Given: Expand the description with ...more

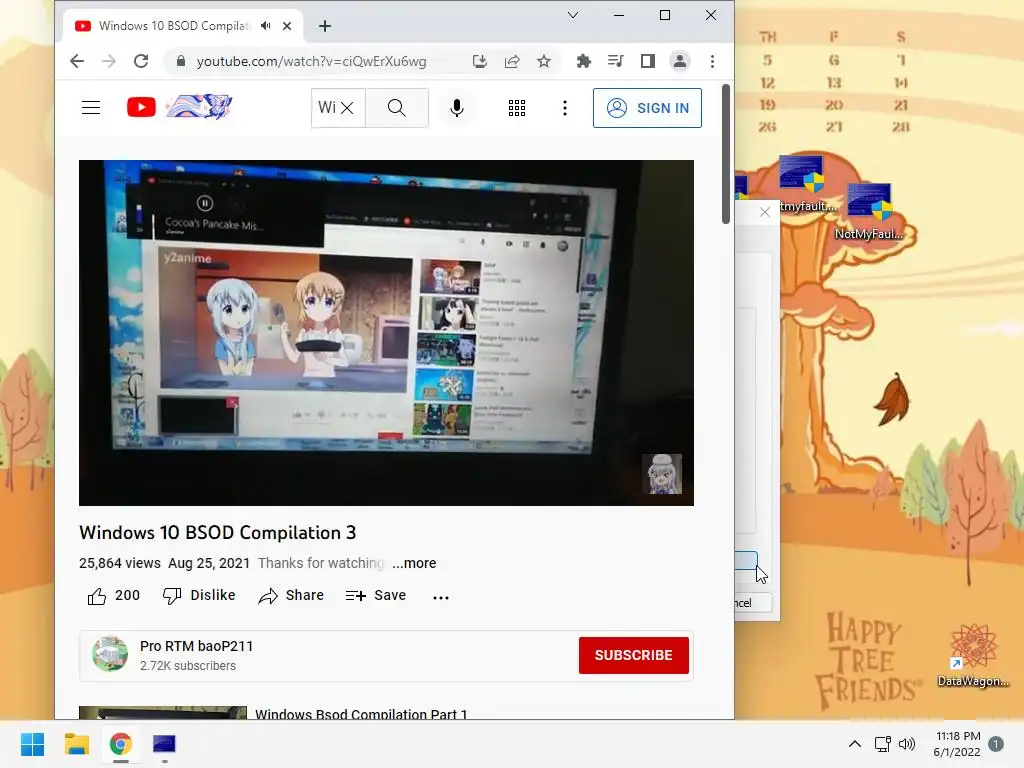Looking at the screenshot, I should (x=414, y=563).
